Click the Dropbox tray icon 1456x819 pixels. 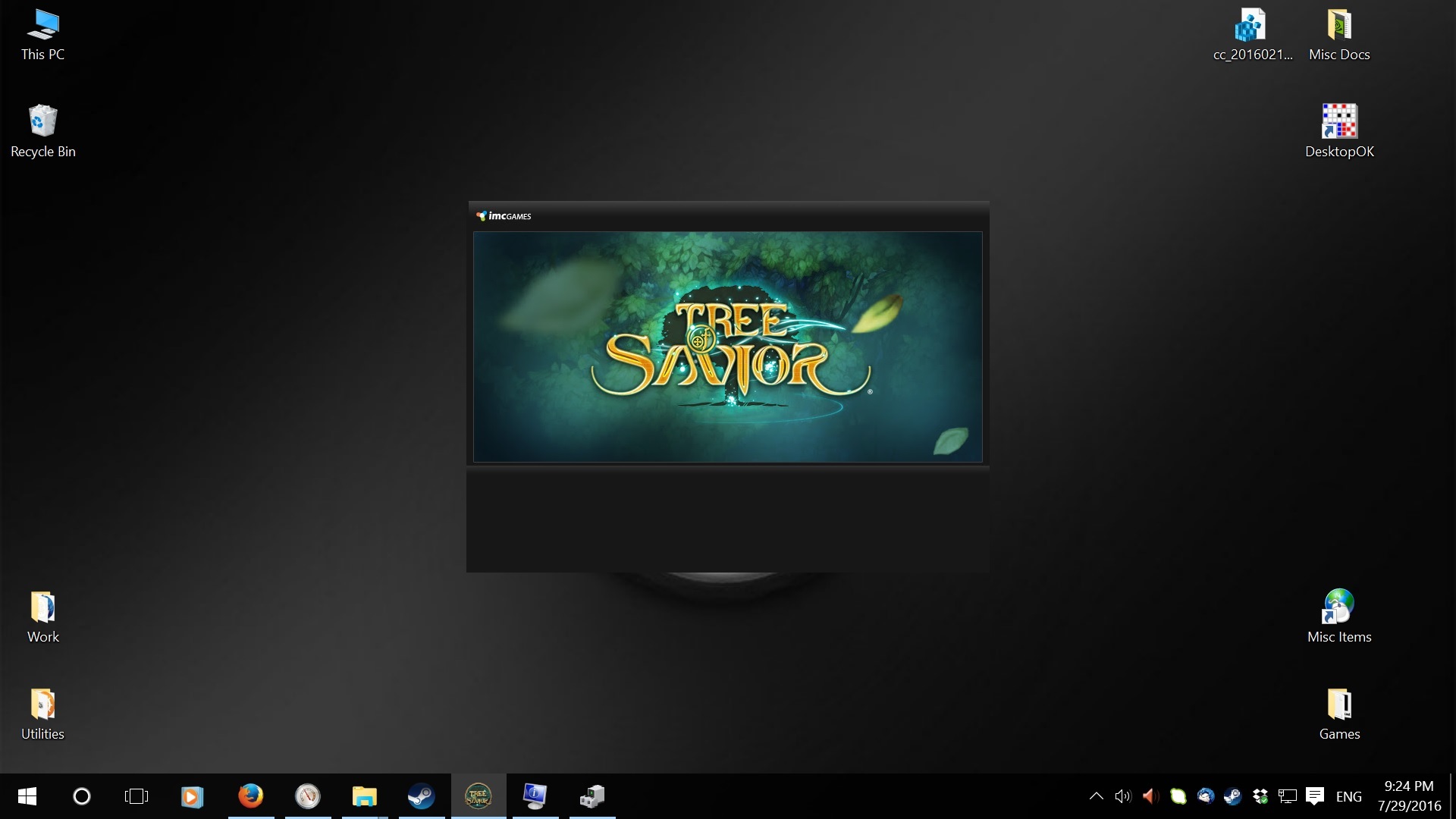(1260, 796)
